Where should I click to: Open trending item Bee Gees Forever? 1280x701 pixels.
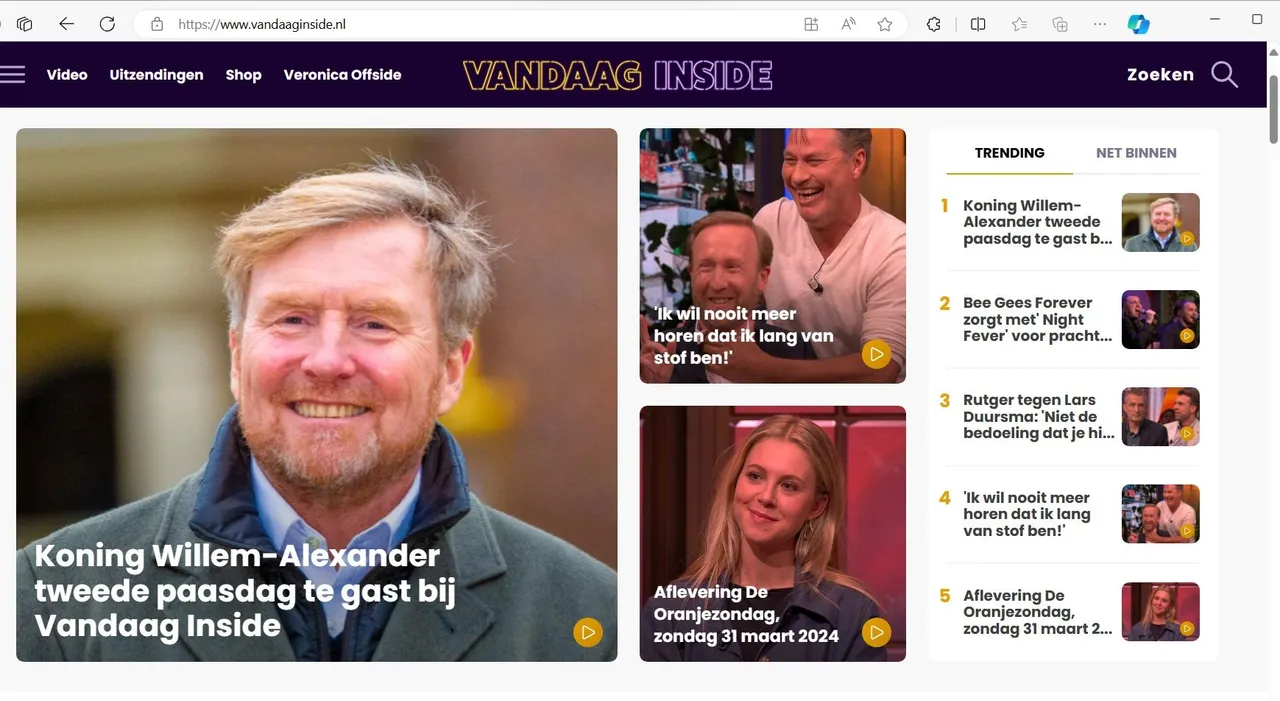click(1038, 319)
